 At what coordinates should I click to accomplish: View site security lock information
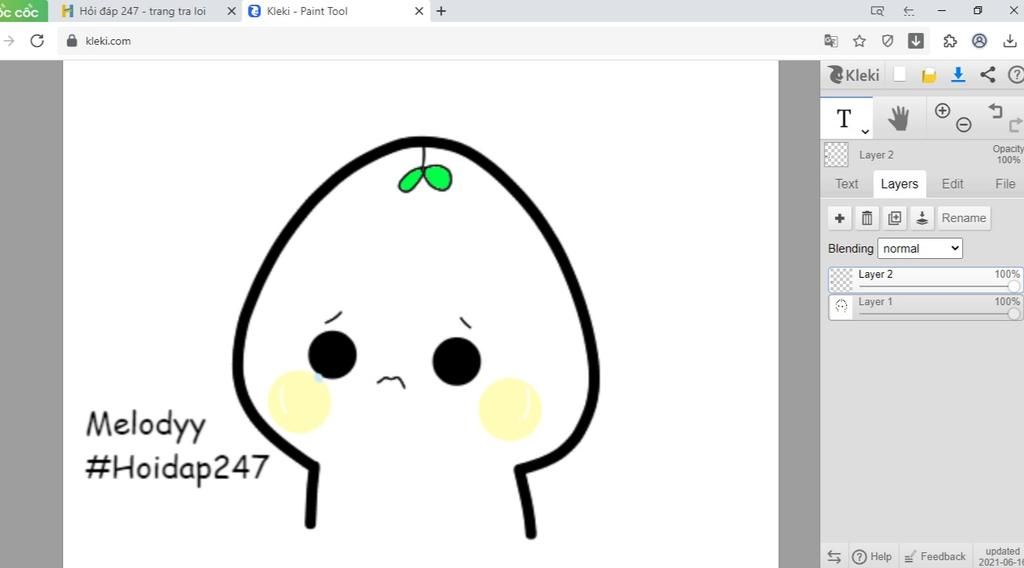tap(72, 40)
